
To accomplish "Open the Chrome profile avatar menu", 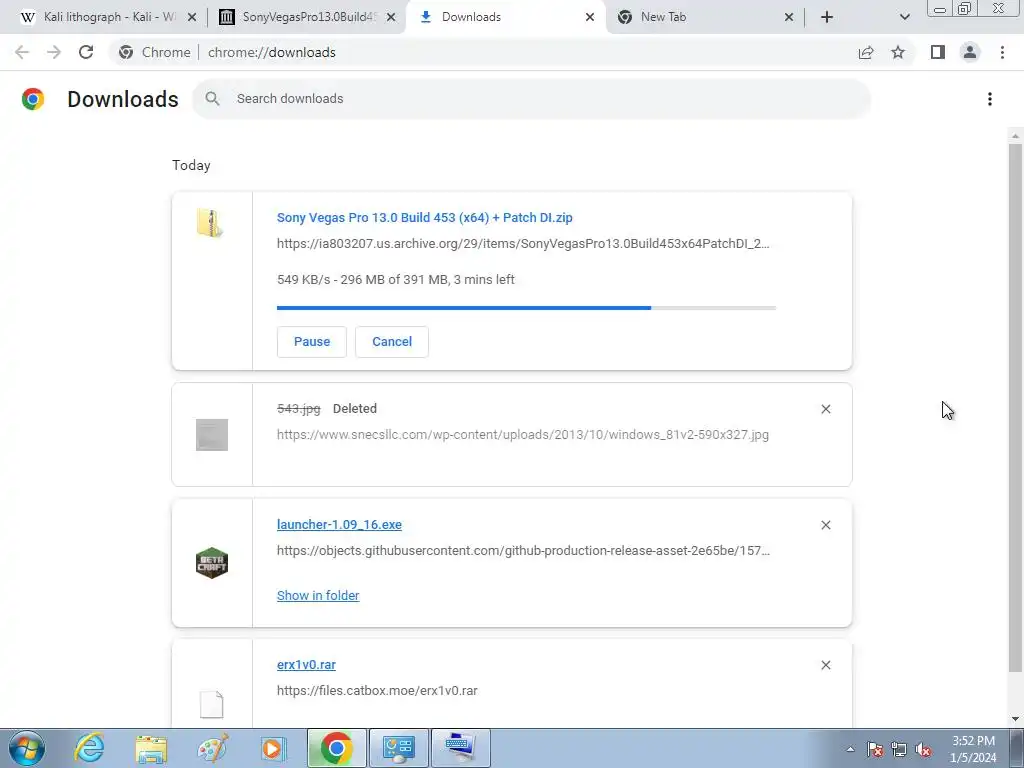I will (970, 52).
